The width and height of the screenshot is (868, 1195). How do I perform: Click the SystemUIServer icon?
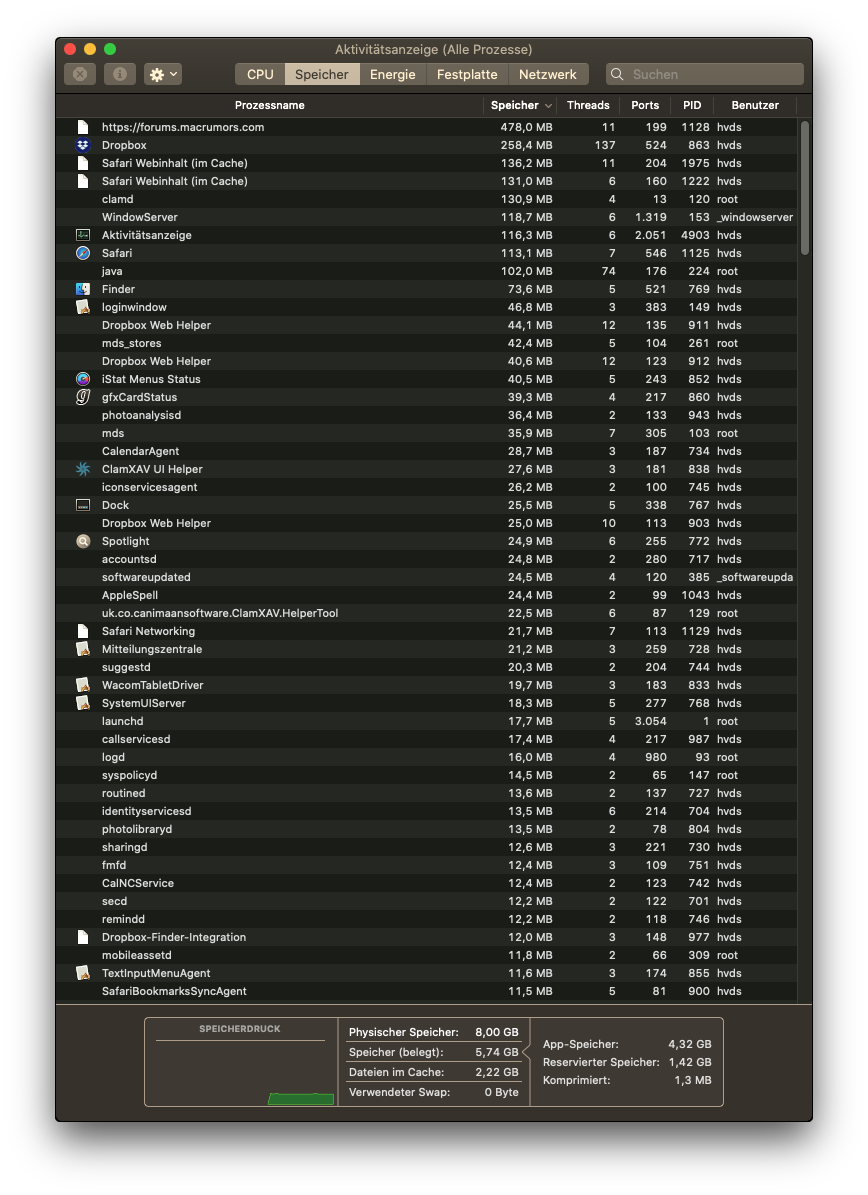click(83, 703)
